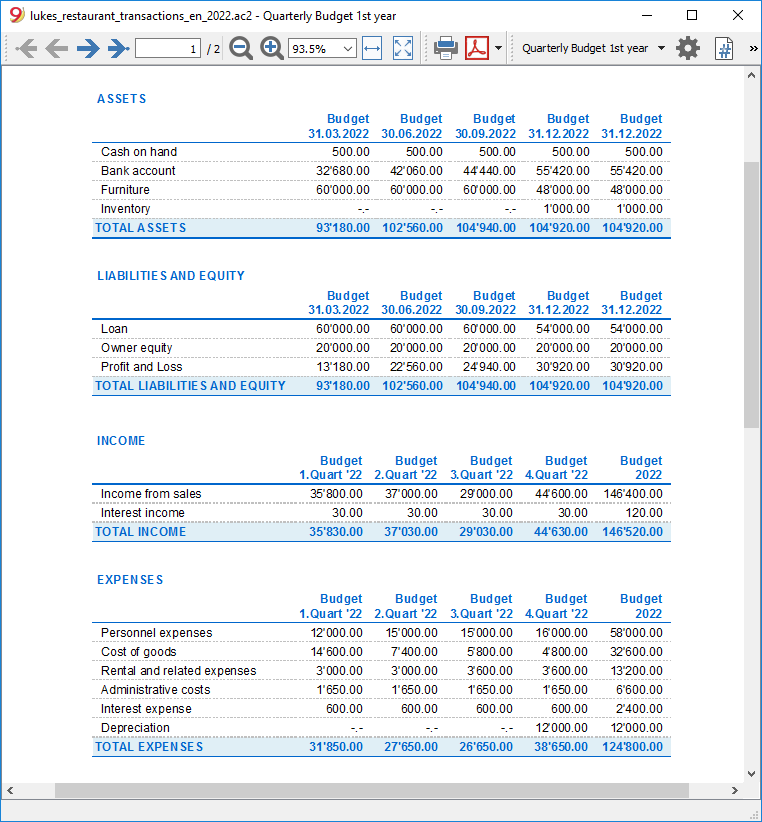Open Quarterly Budget 1st year dropdown
The image size is (762, 822).
point(593,48)
